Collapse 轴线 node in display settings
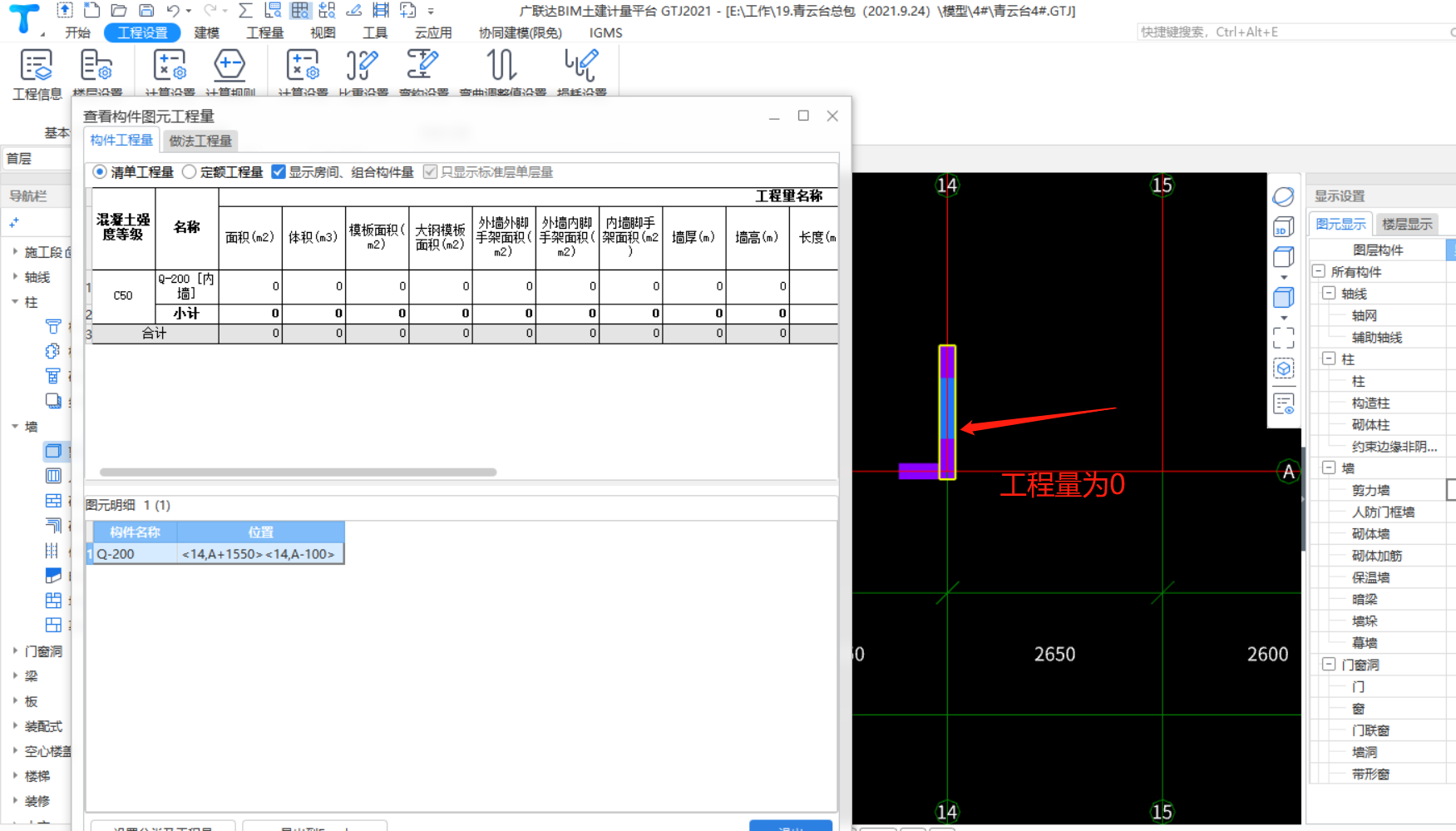This screenshot has width=1456, height=831. tap(1329, 293)
